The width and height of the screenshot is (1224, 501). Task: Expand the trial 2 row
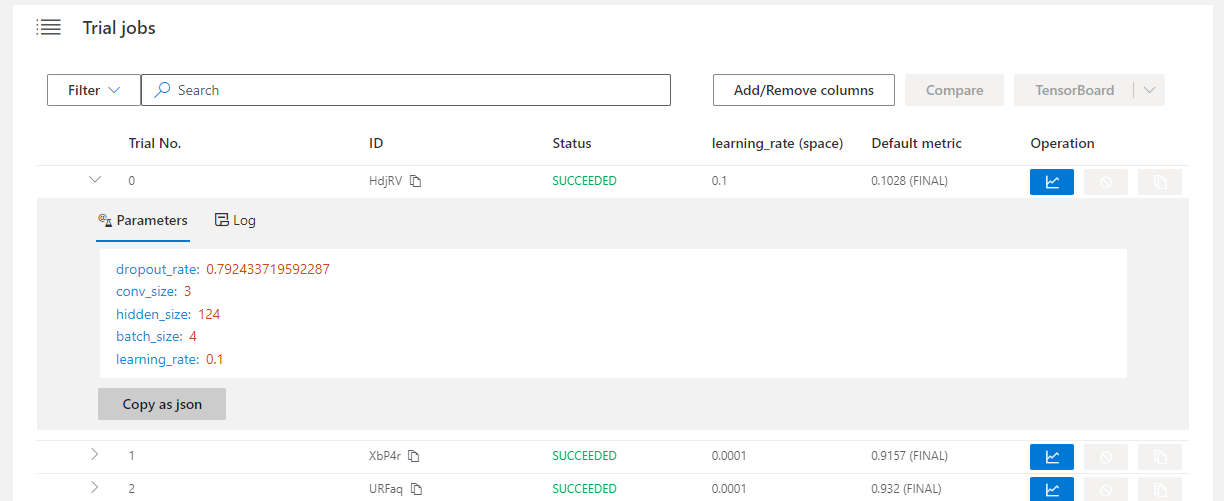pos(95,488)
